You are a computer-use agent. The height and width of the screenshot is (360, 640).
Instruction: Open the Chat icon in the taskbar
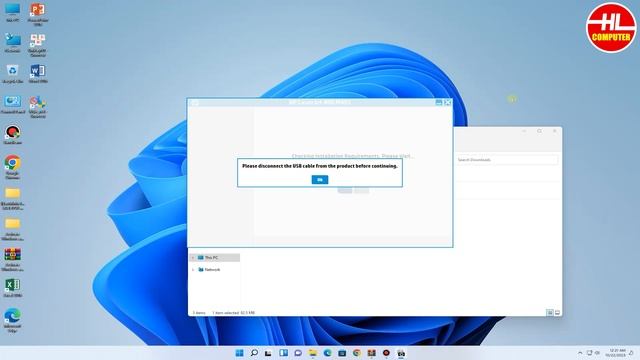point(298,353)
